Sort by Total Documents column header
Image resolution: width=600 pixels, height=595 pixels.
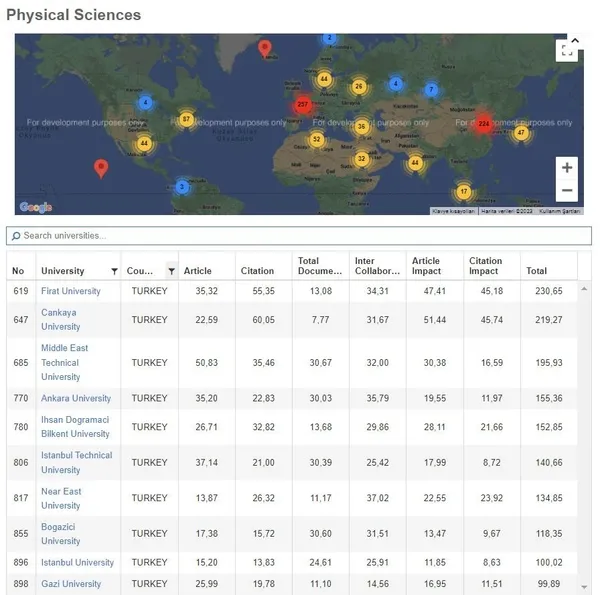[x=320, y=266]
